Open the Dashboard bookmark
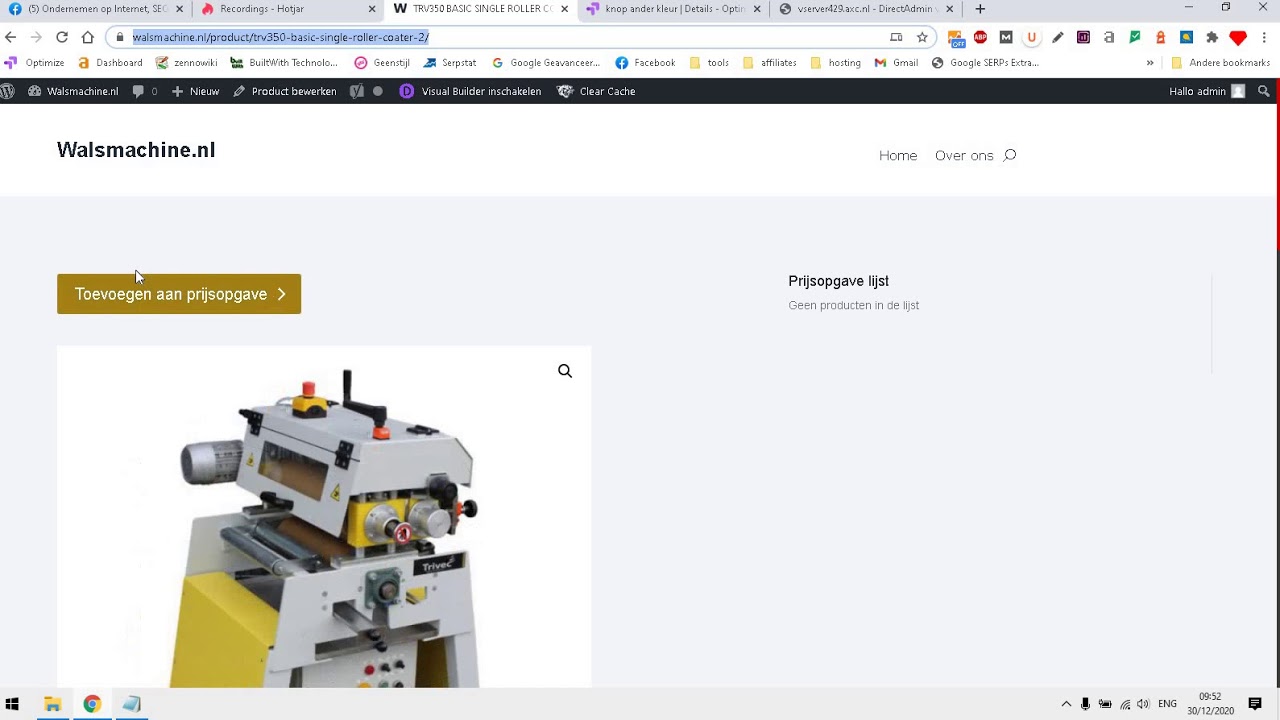Image resolution: width=1280 pixels, height=720 pixels. click(110, 62)
